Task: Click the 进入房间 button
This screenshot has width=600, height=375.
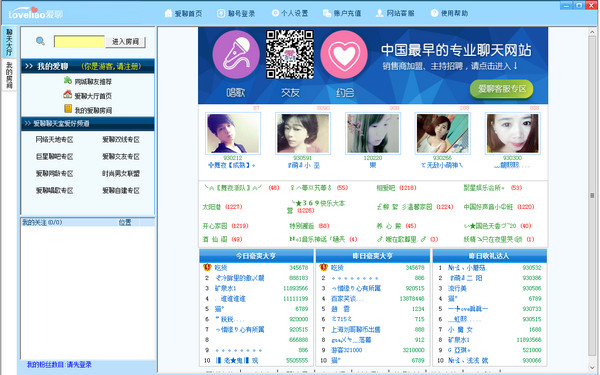Action: coord(125,41)
